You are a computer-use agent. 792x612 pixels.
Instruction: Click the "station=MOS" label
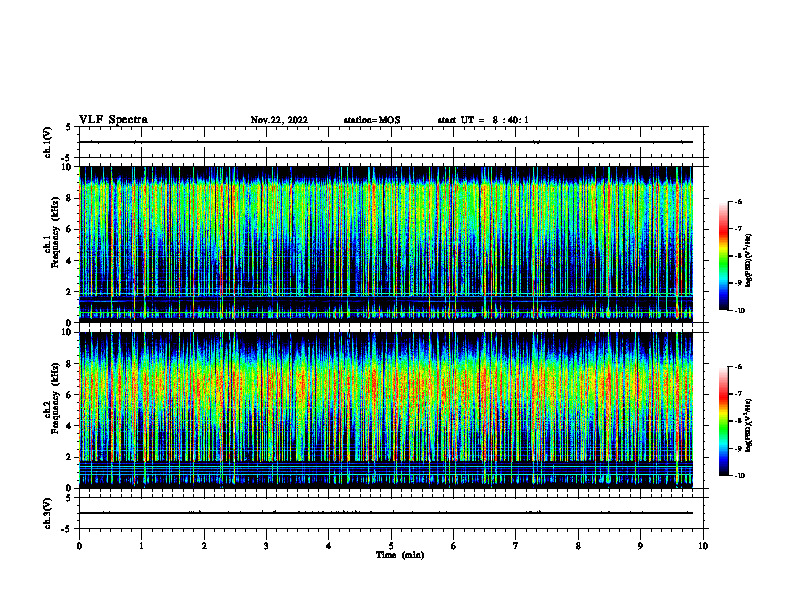pyautogui.click(x=372, y=120)
